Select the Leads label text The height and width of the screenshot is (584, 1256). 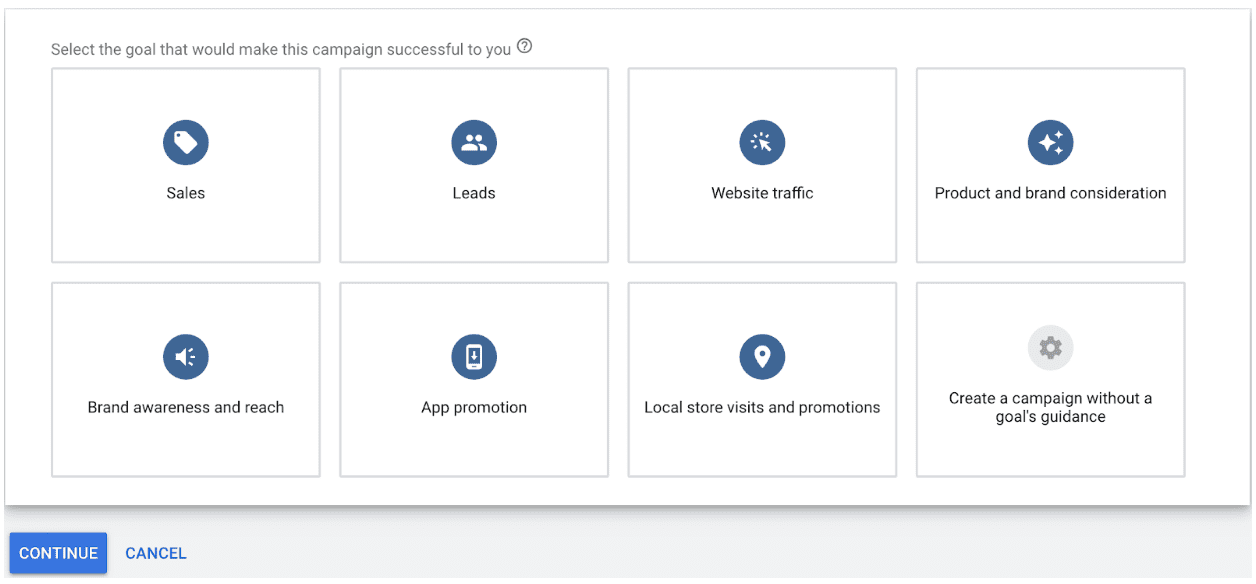[474, 193]
